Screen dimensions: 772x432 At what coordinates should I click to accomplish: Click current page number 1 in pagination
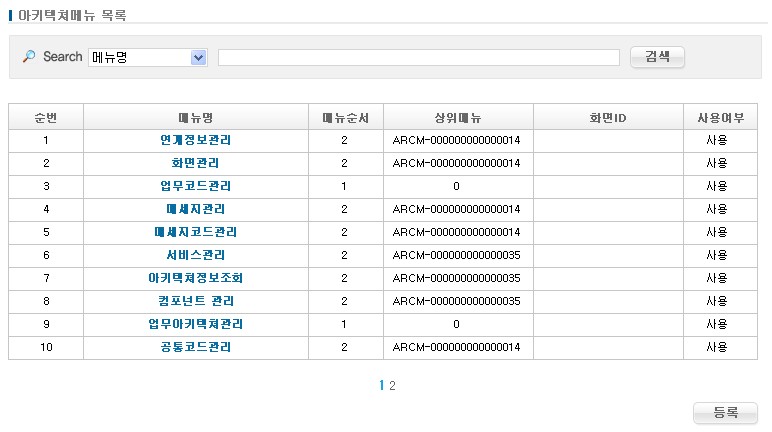(382, 386)
